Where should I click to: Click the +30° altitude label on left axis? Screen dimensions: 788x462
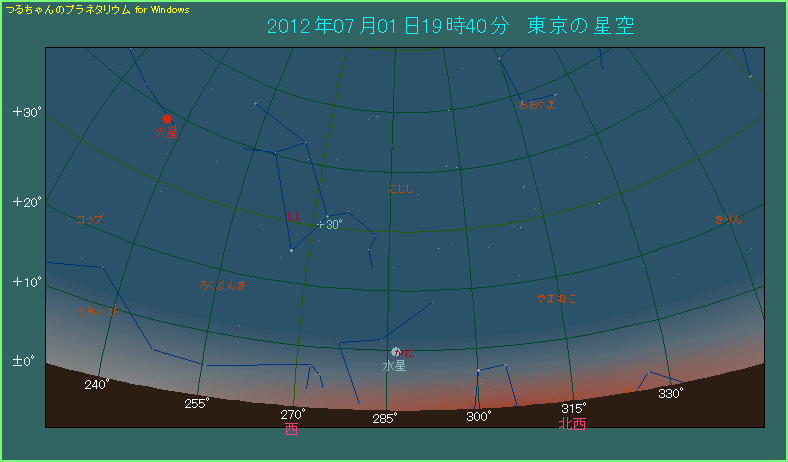(26, 112)
